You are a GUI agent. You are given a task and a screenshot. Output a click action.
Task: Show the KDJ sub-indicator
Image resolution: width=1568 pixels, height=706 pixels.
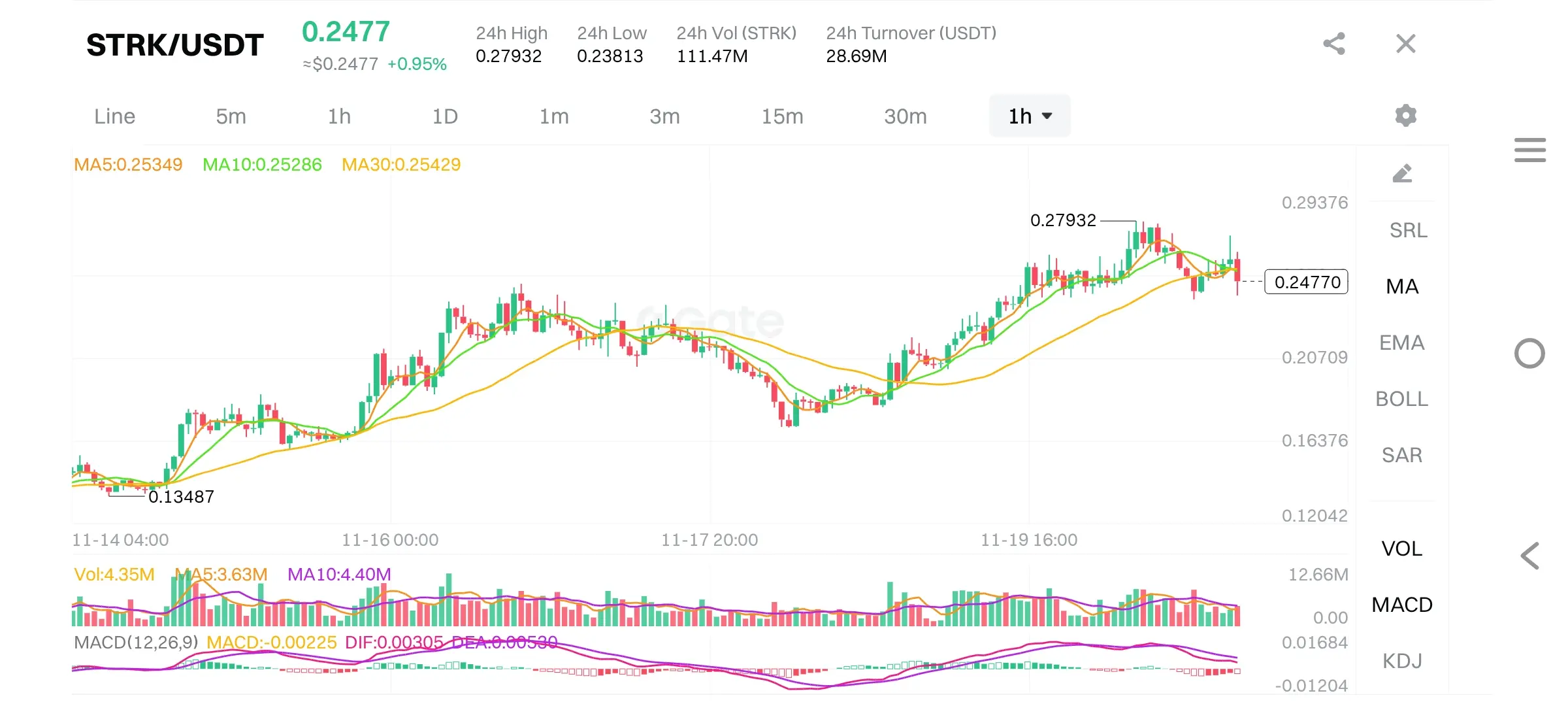1402,661
